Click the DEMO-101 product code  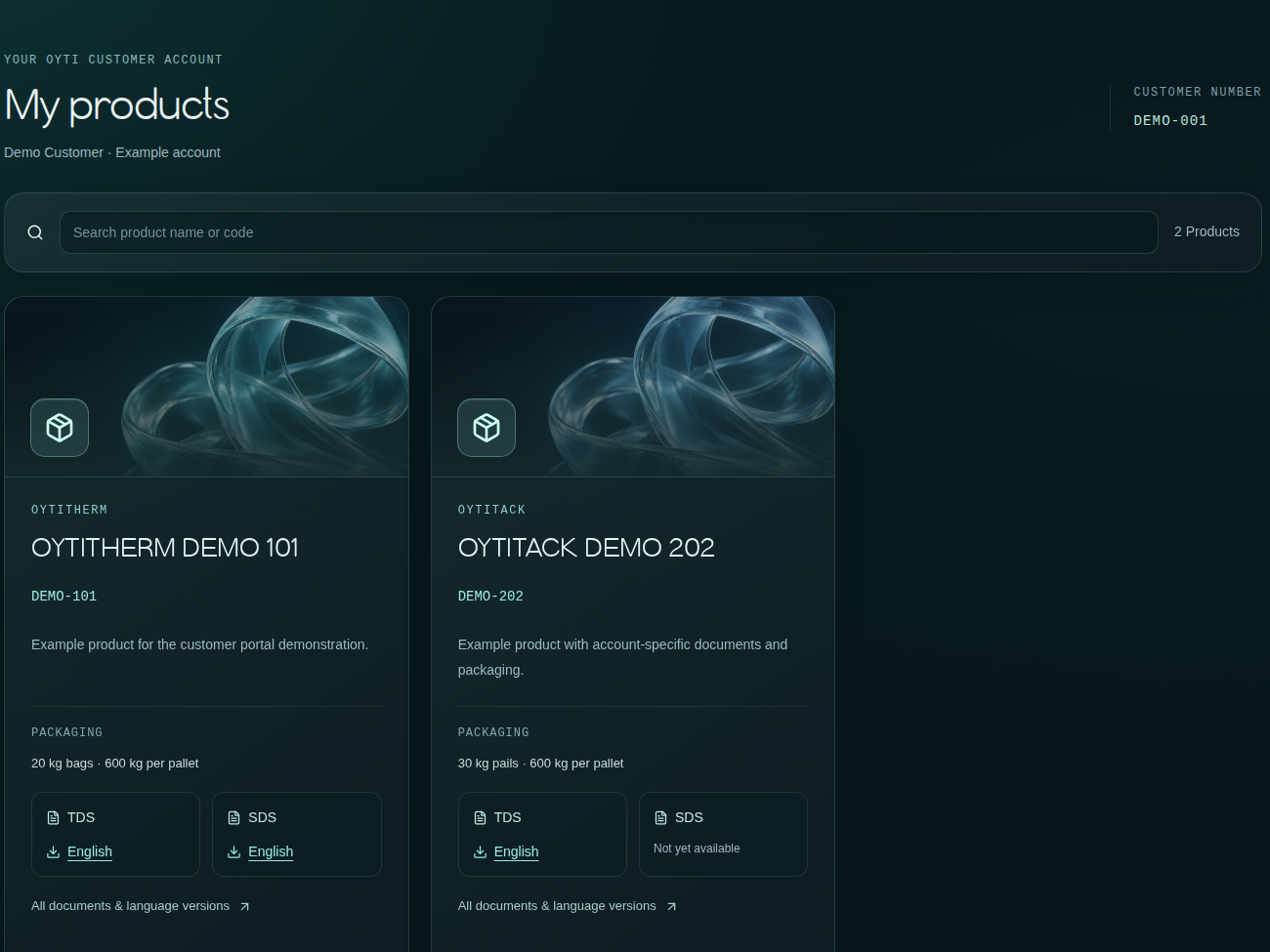[63, 596]
